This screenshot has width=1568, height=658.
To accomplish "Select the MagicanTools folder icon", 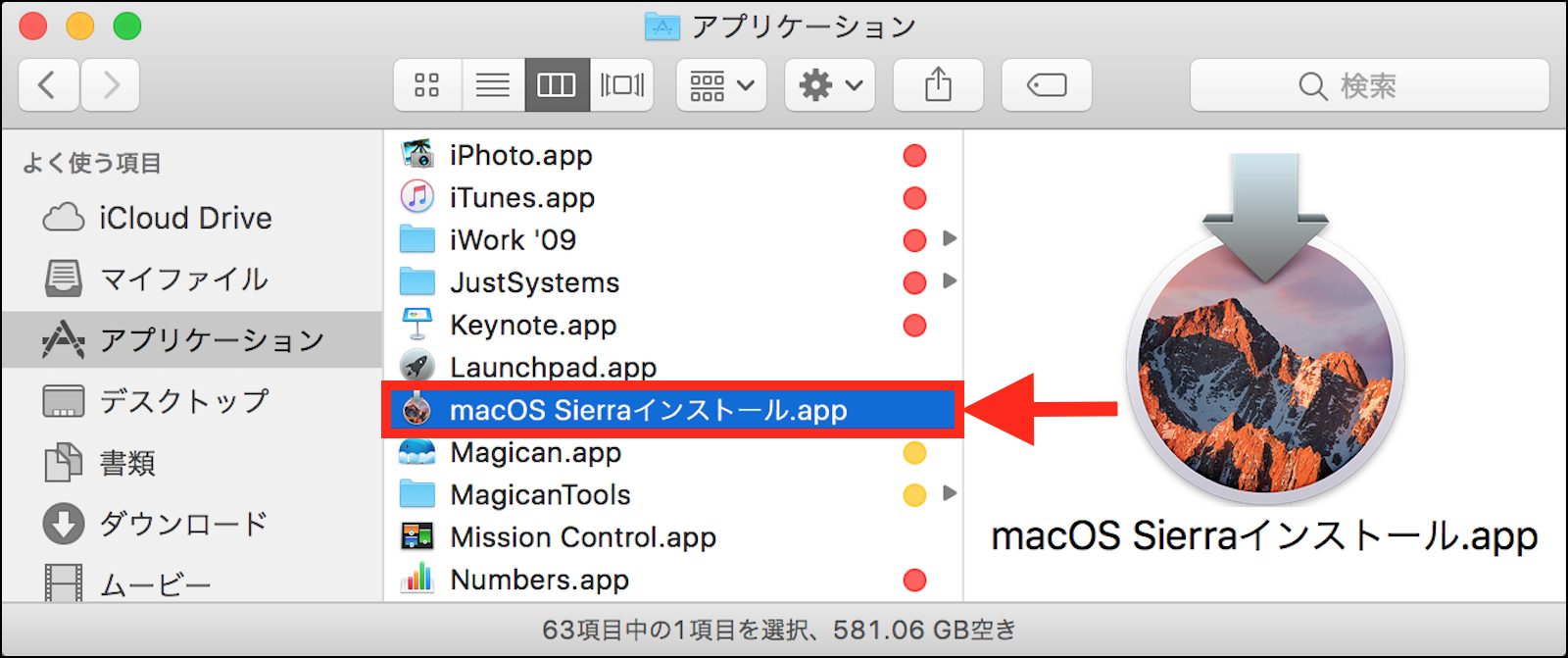I will (x=417, y=494).
